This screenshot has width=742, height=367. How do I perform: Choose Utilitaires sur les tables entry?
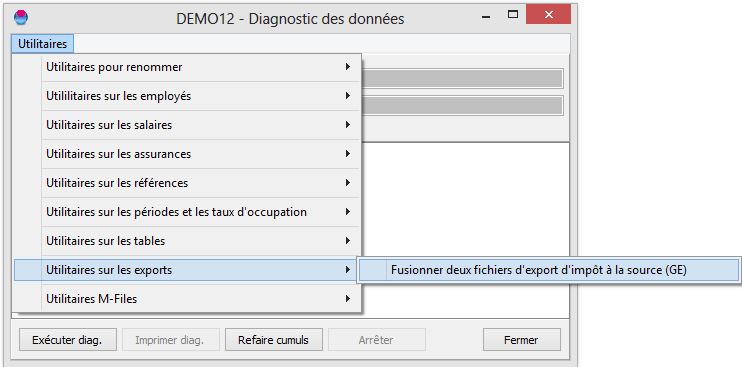click(188, 241)
